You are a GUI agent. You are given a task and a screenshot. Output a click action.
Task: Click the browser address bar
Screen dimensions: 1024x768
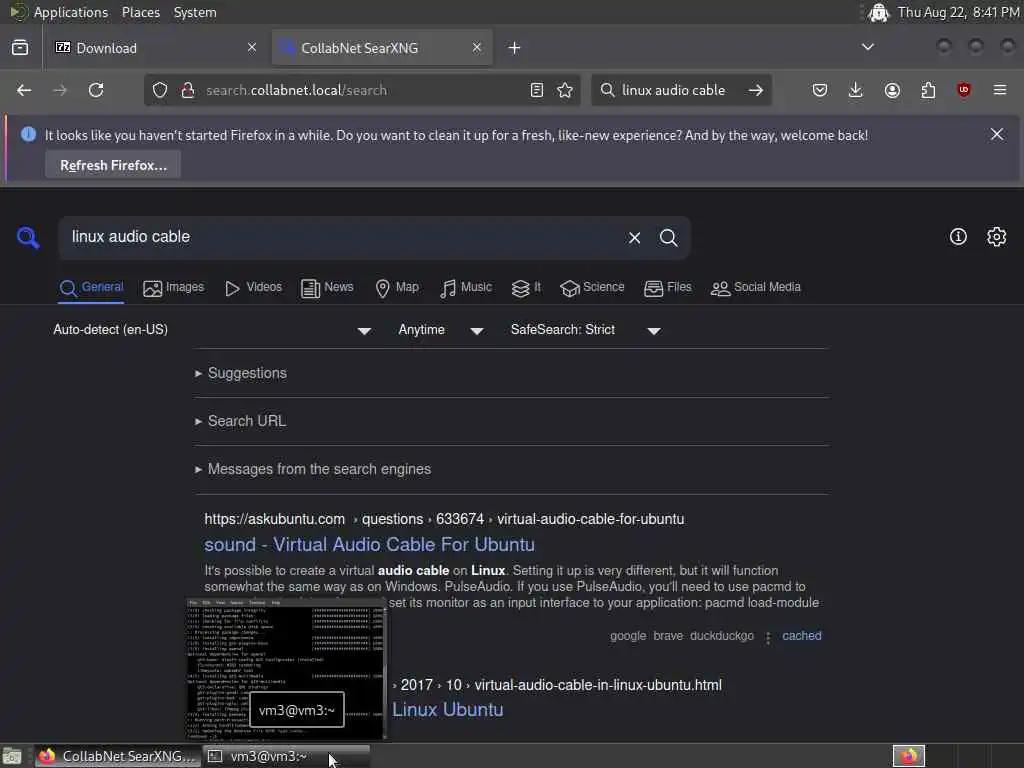(362, 90)
